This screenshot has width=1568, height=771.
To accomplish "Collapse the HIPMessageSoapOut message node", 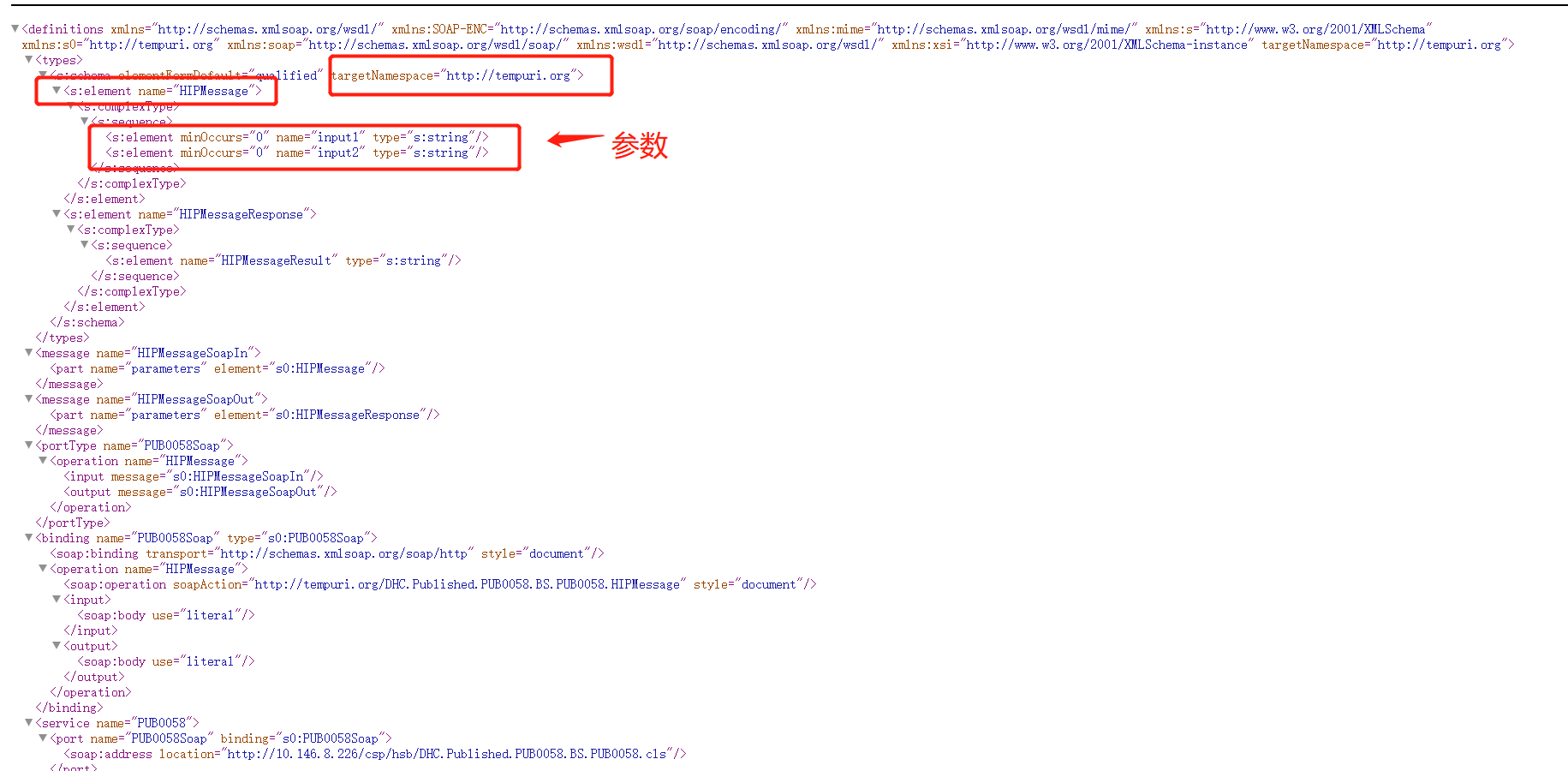I will click(28, 399).
